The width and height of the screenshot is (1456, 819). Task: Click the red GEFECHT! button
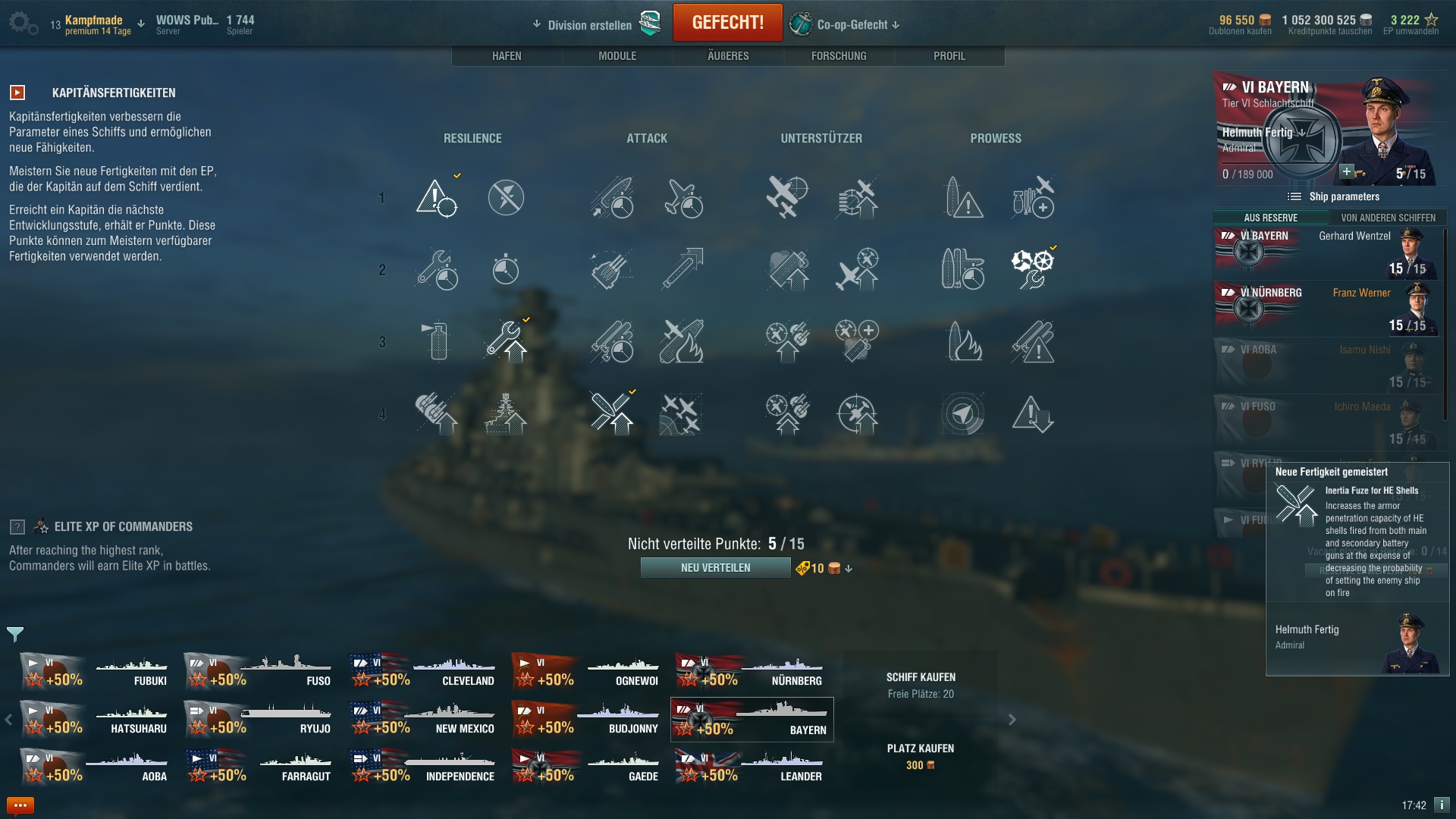pos(727,23)
